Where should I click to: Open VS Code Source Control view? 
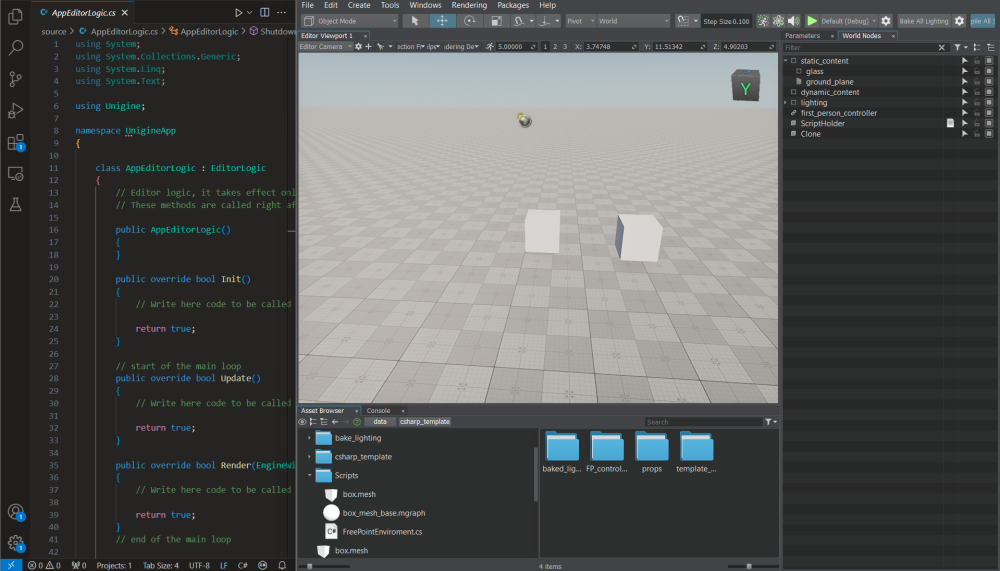coord(15,79)
